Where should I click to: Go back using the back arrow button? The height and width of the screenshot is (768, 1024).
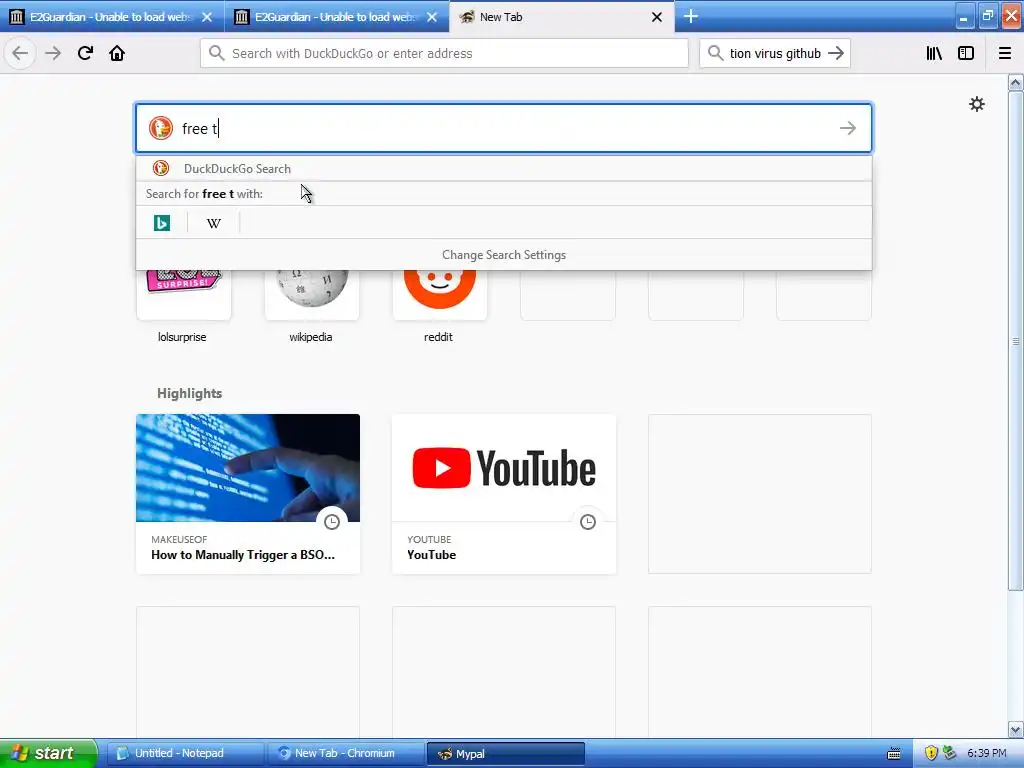pos(20,54)
